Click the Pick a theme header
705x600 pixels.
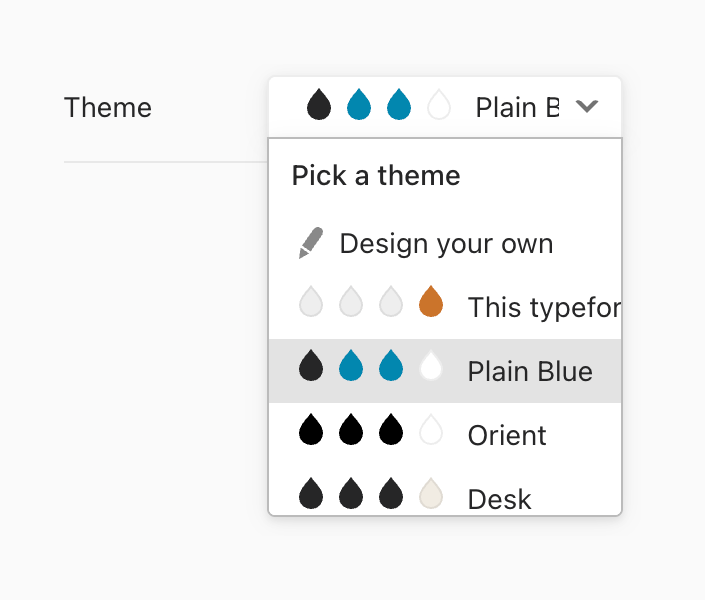[376, 176]
